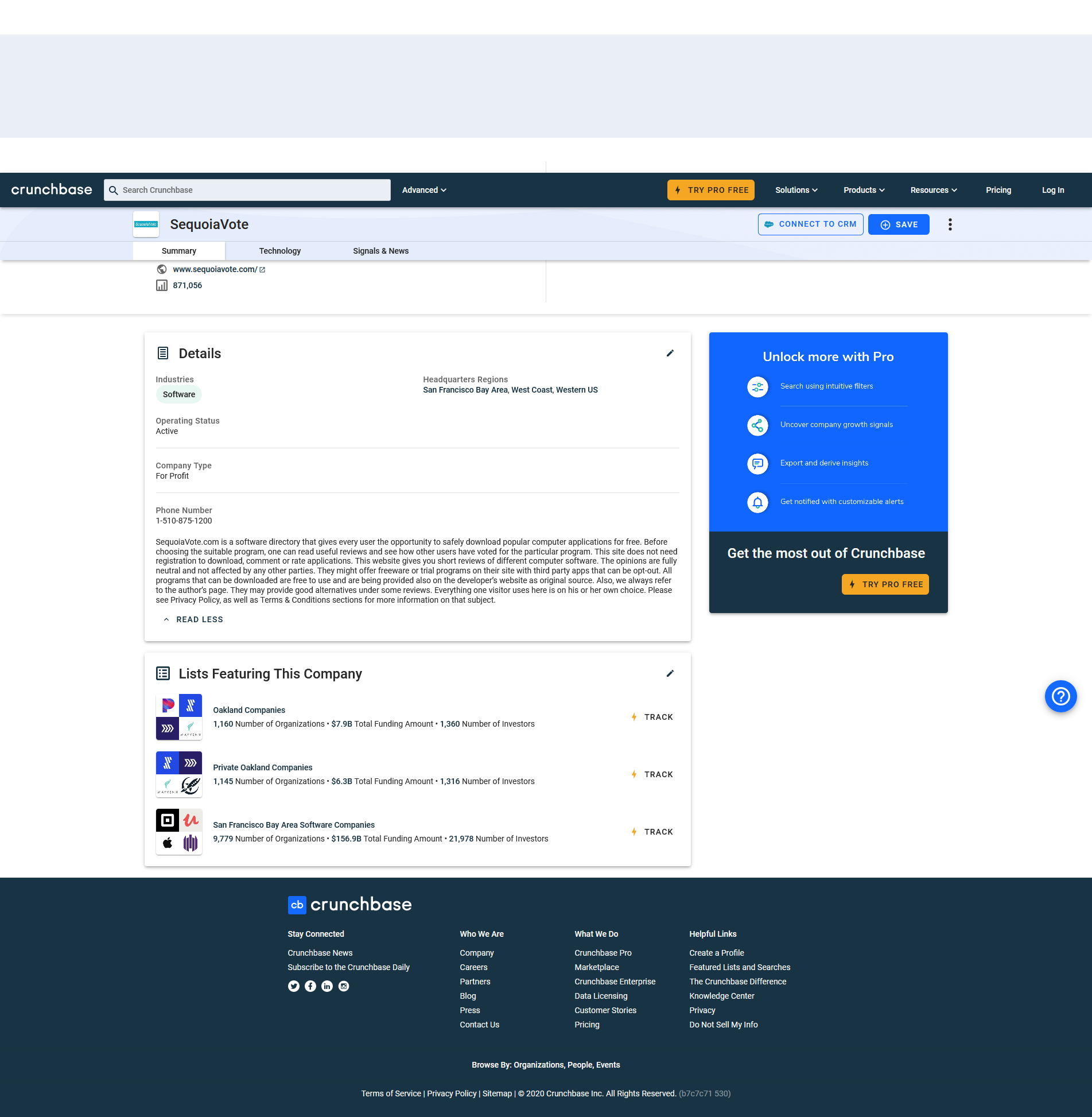
Task: Open the Careers footer link
Action: (473, 967)
